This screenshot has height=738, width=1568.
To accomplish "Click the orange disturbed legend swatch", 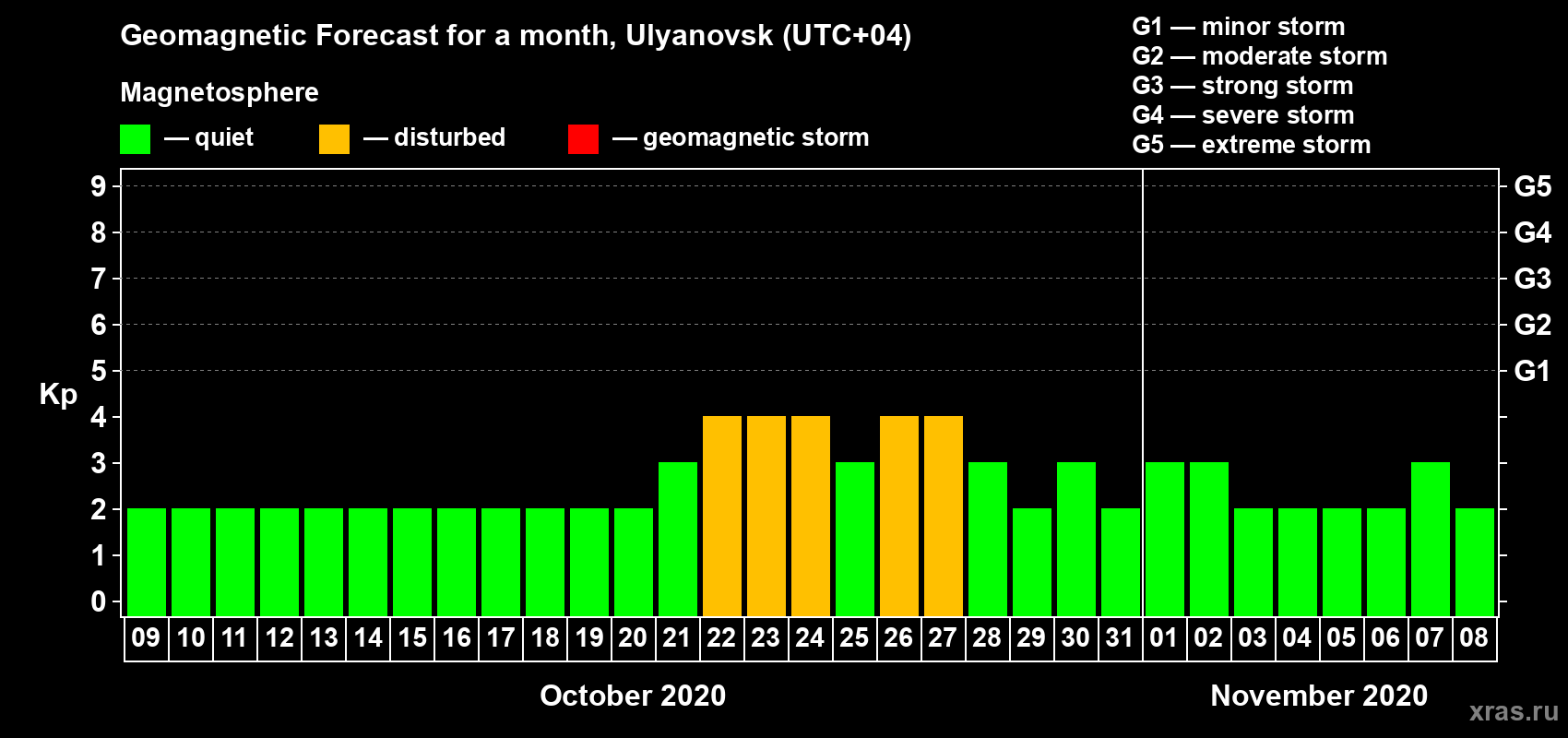I will (x=334, y=139).
